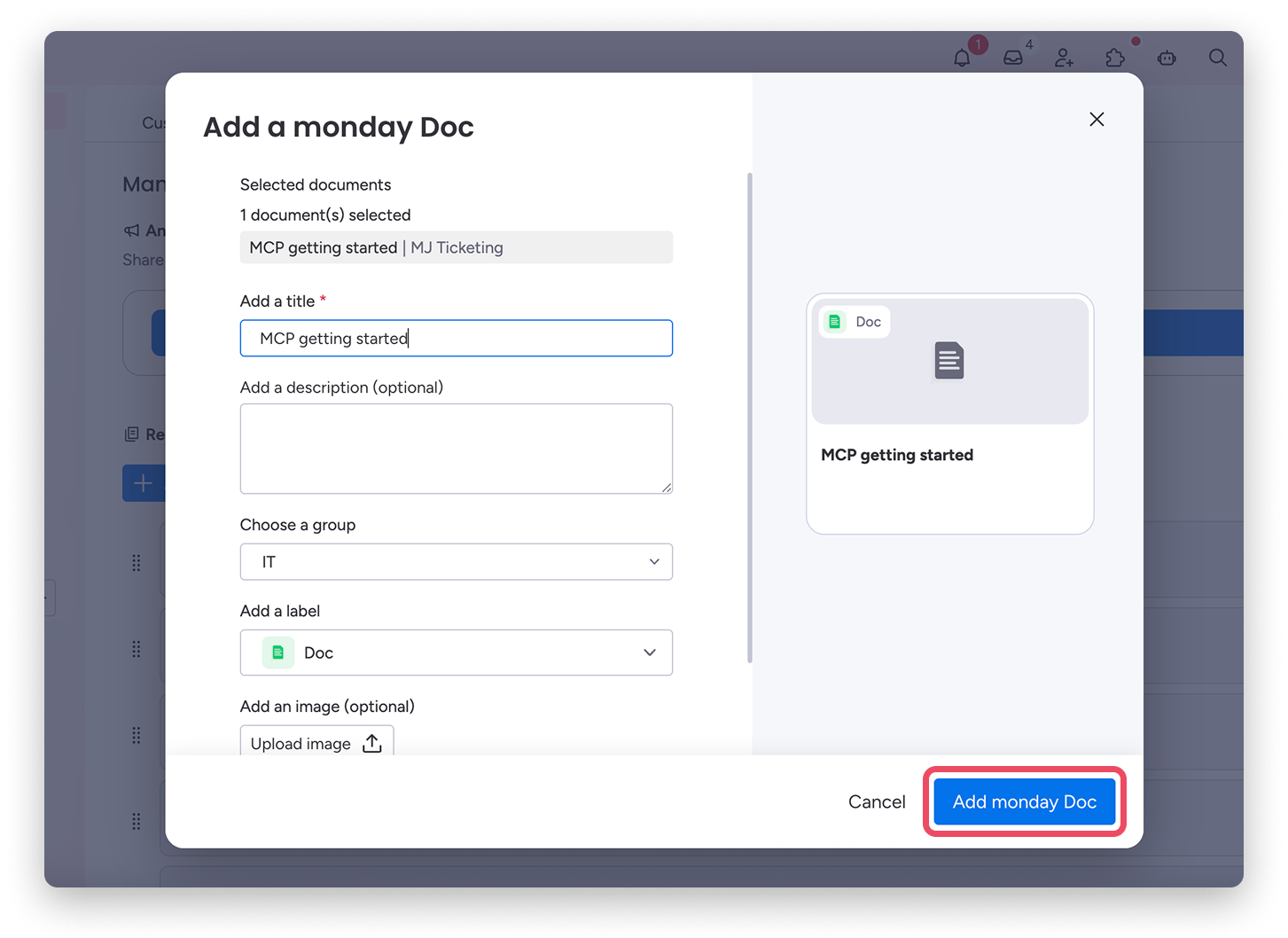Focus the Add a title field
Image resolution: width=1288 pixels, height=938 pixels.
pos(457,338)
